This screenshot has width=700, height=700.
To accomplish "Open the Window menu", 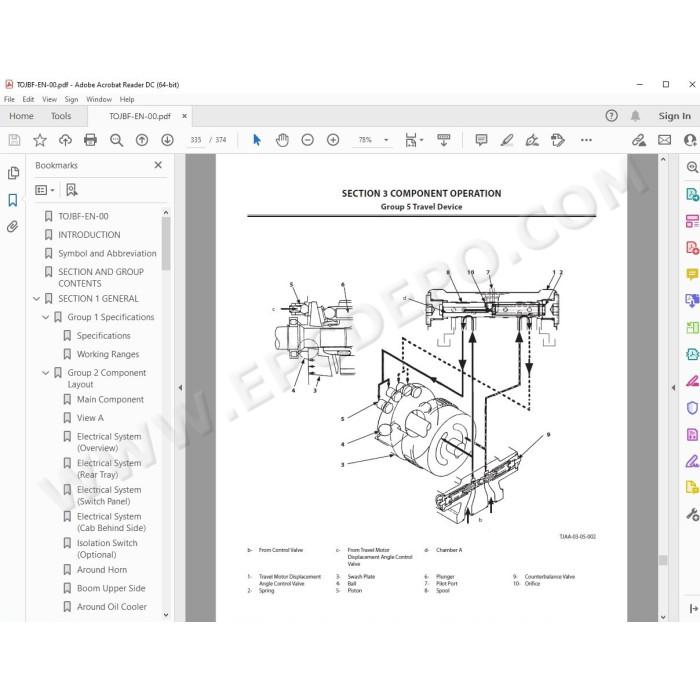I will tap(99, 100).
